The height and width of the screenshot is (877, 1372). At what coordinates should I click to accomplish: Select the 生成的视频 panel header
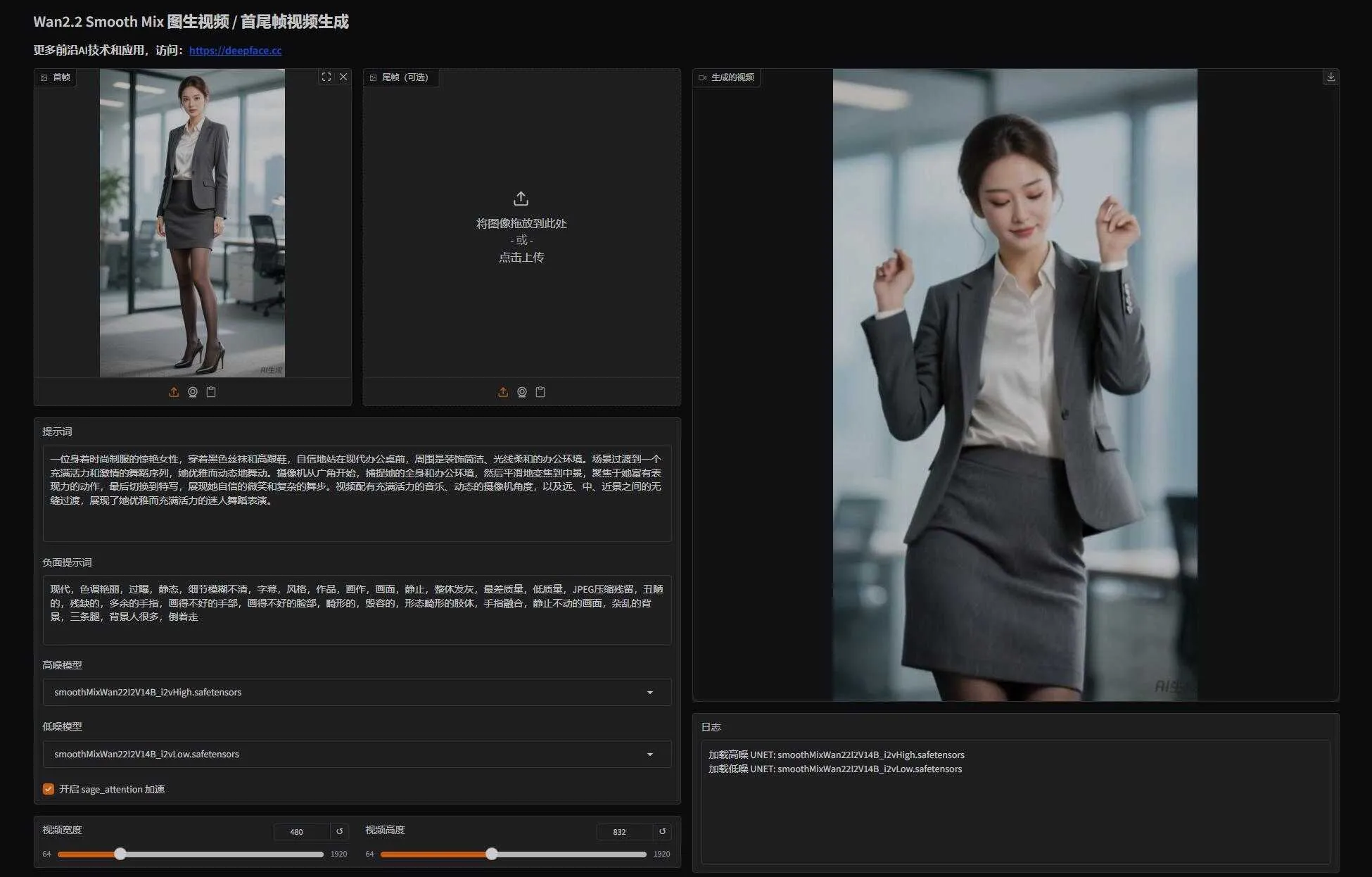(727, 78)
